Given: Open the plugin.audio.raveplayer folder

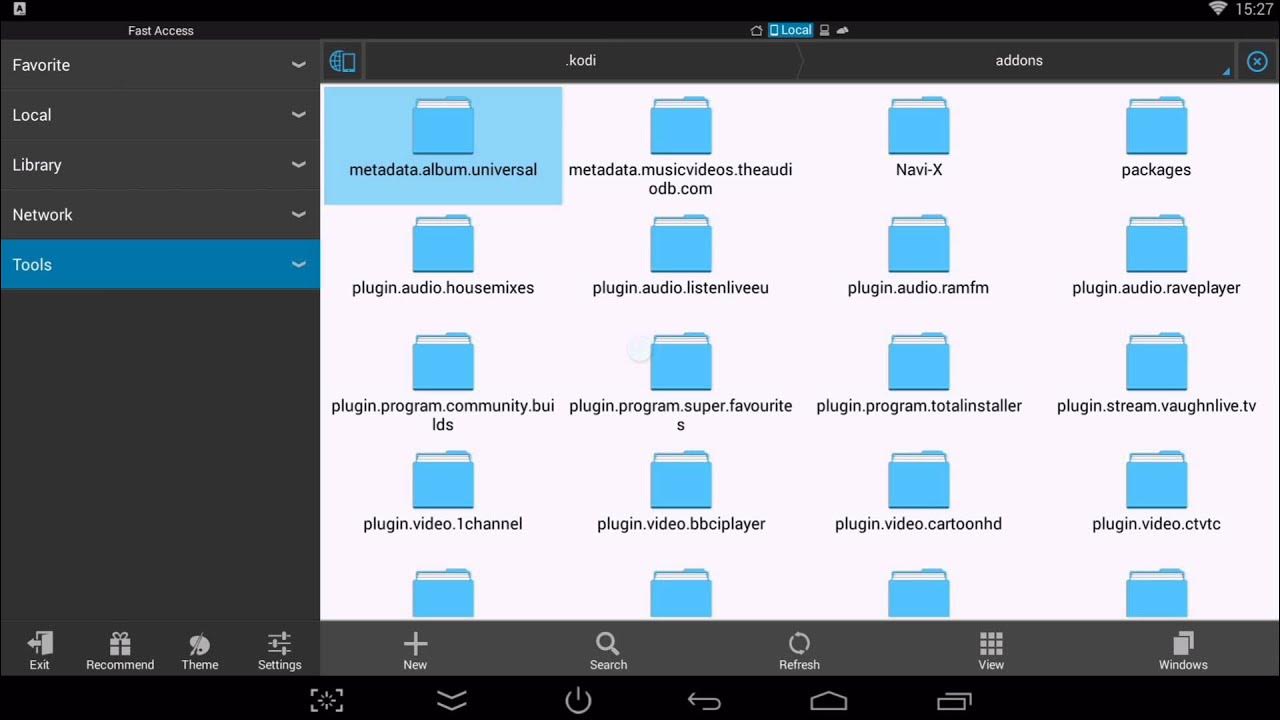Looking at the screenshot, I should tap(1156, 255).
